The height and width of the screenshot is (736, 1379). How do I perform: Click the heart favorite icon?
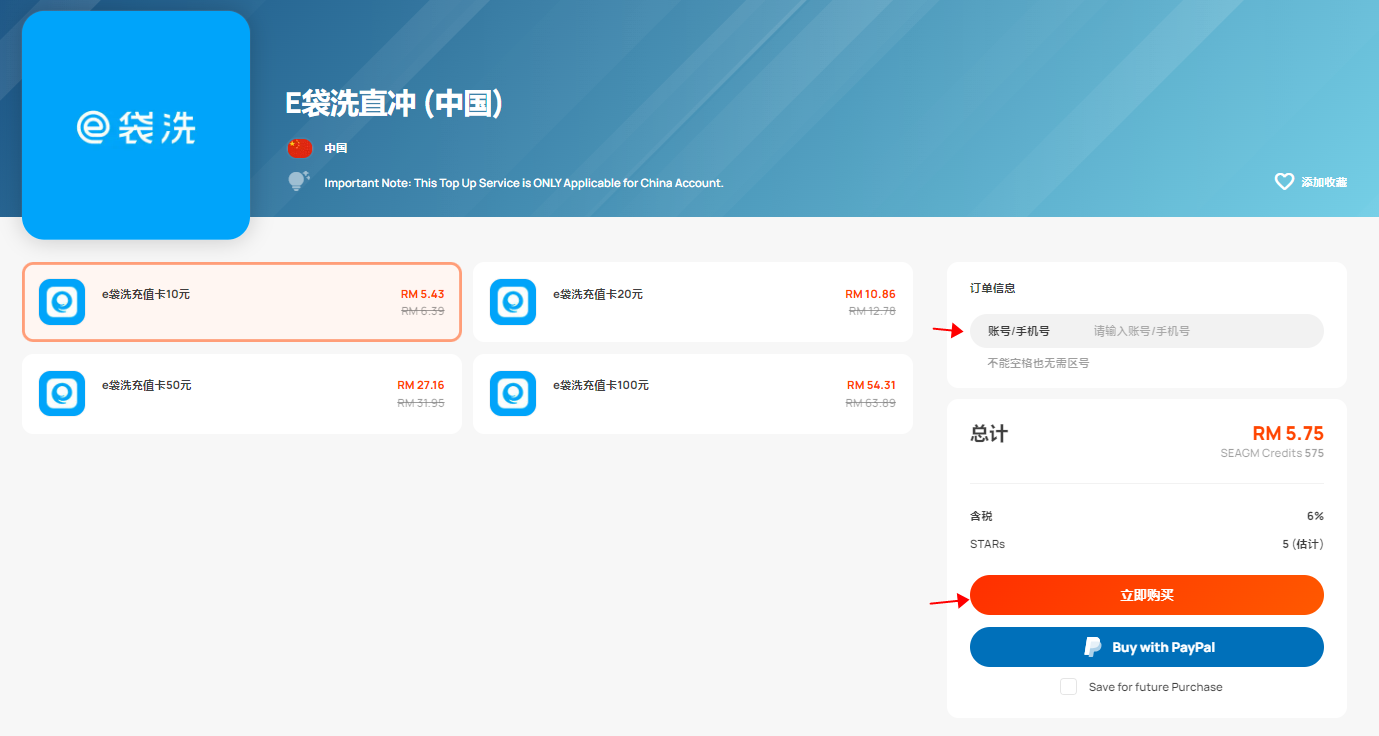click(1284, 182)
